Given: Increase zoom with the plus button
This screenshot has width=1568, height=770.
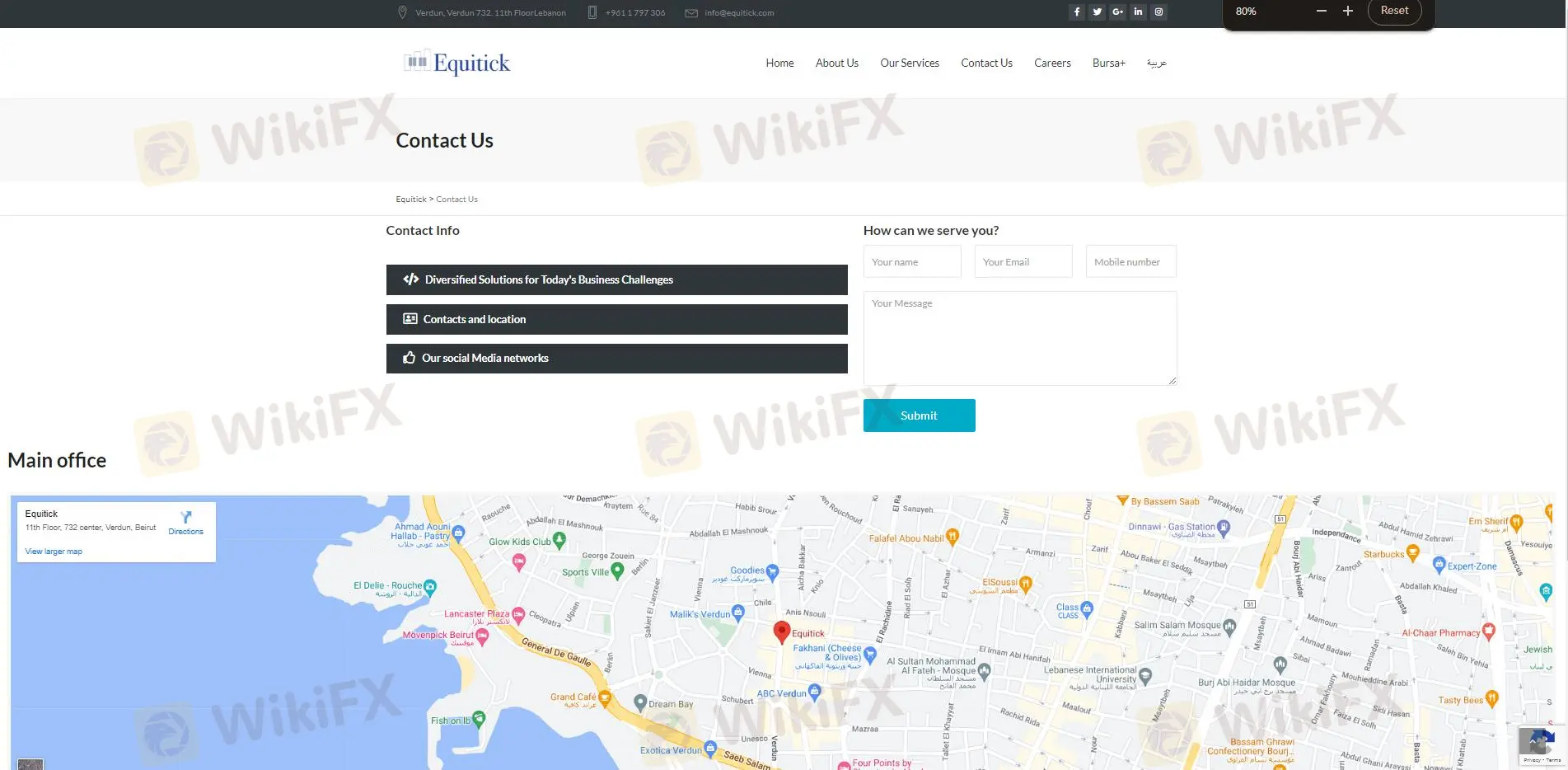Looking at the screenshot, I should click(x=1348, y=12).
